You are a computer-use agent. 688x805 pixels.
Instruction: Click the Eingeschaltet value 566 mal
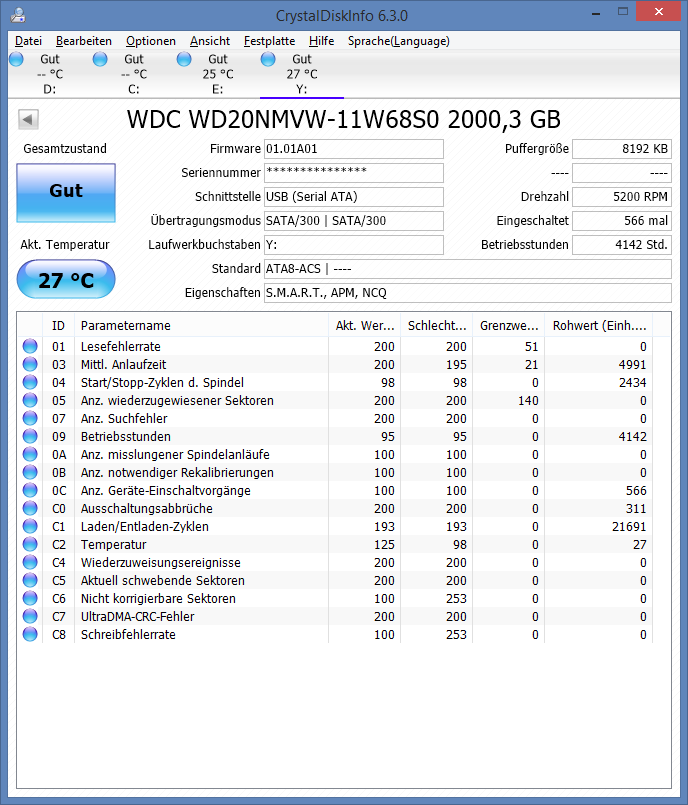coord(622,221)
